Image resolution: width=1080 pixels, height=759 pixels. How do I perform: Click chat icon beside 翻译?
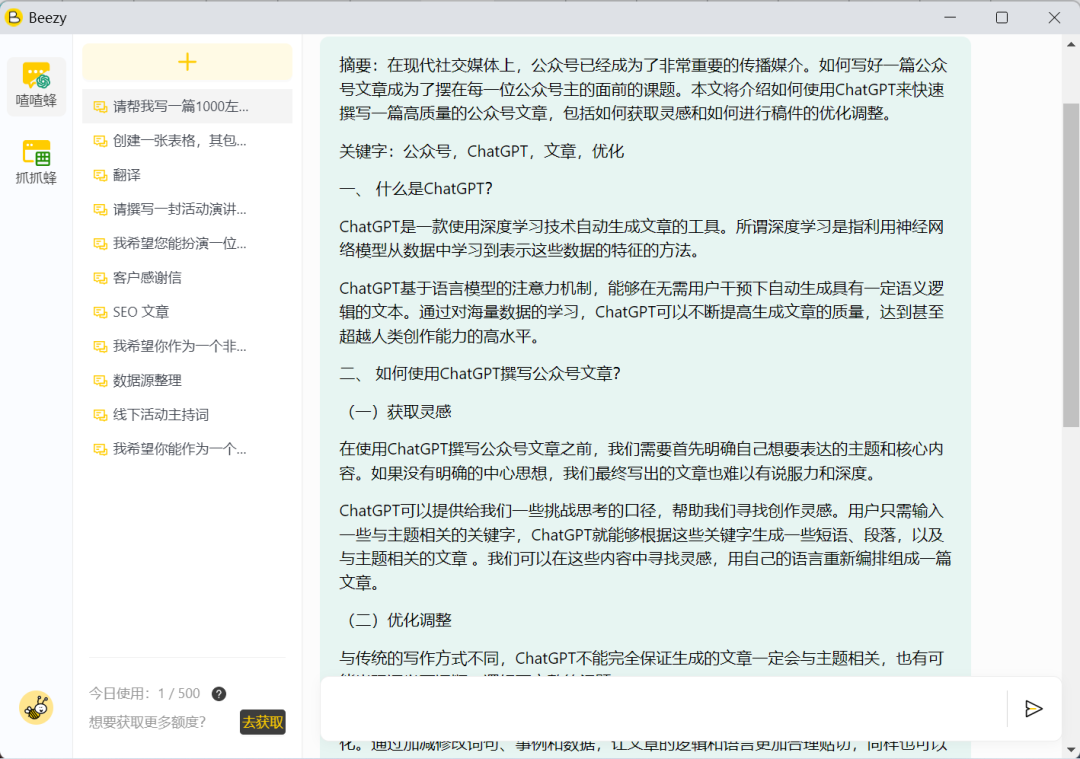pyautogui.click(x=100, y=175)
